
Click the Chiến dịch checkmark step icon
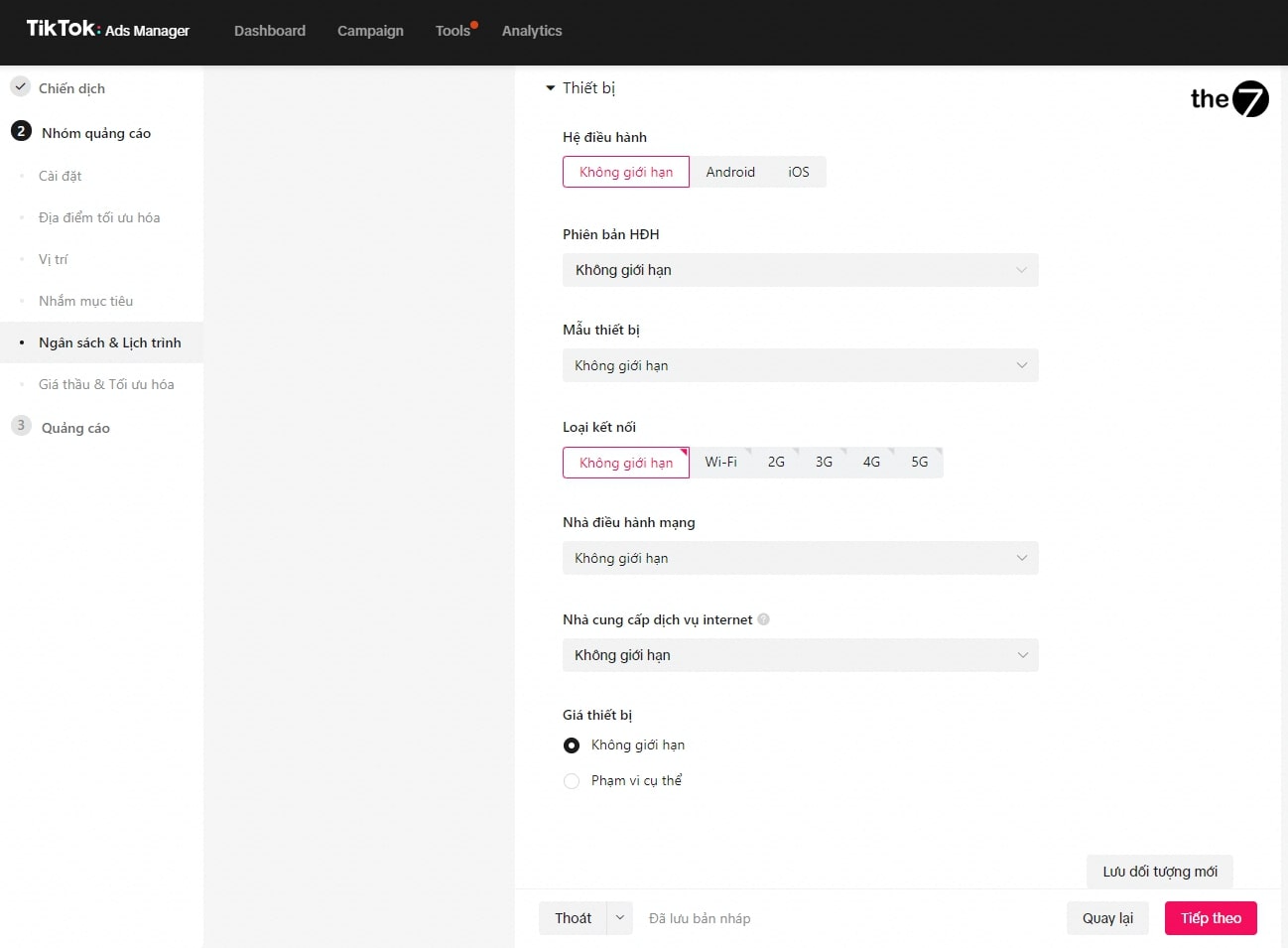[20, 87]
